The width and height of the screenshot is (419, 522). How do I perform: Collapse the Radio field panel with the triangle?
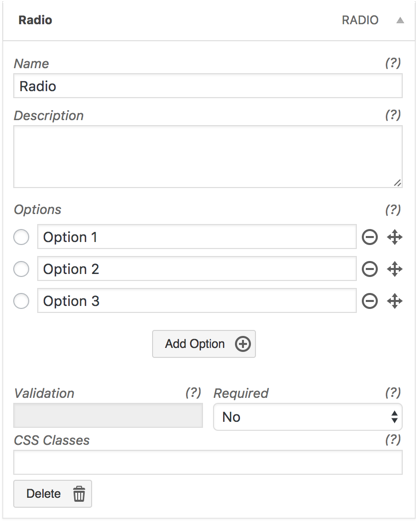400,20
